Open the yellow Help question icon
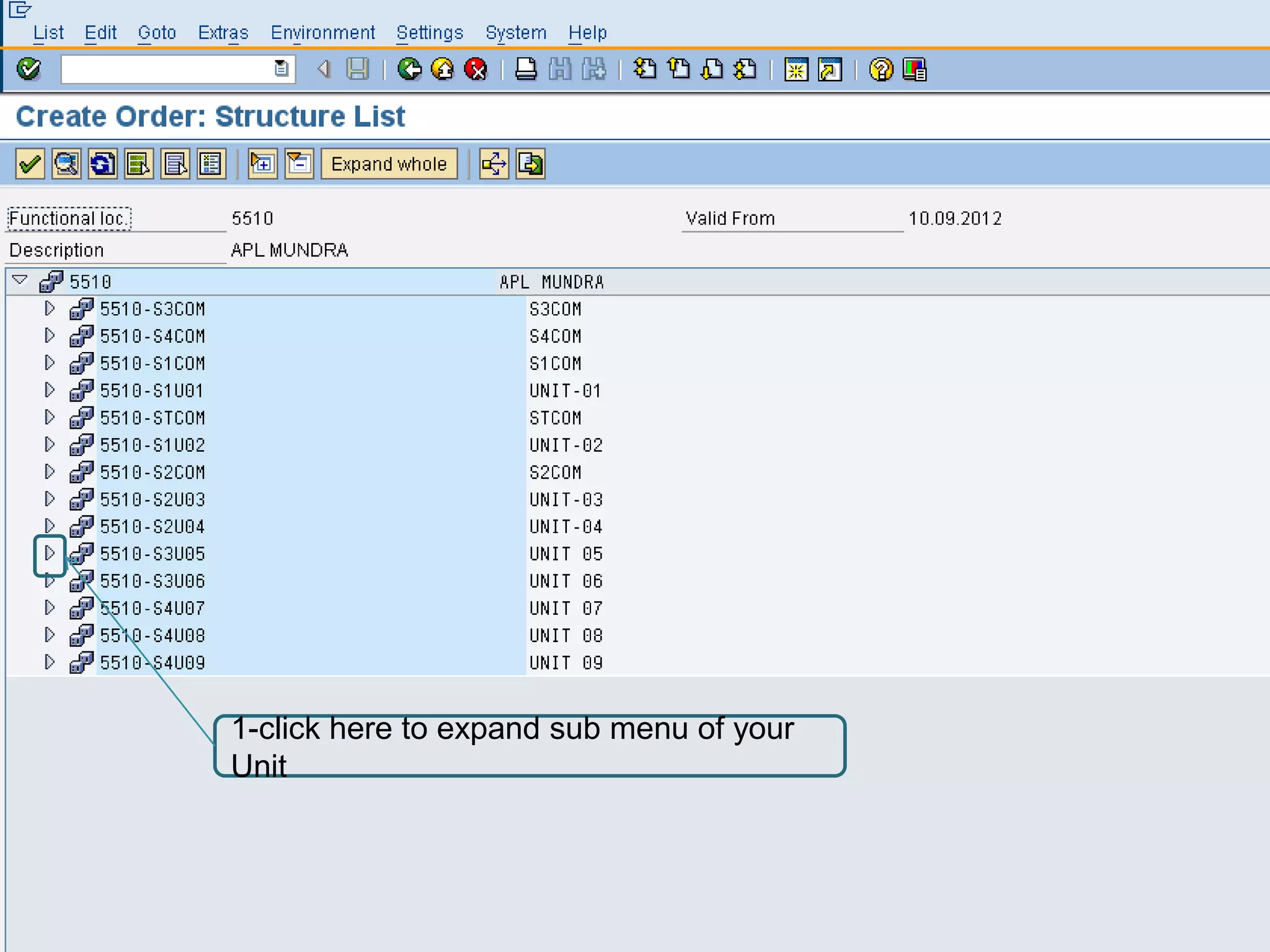1270x952 pixels. click(881, 69)
